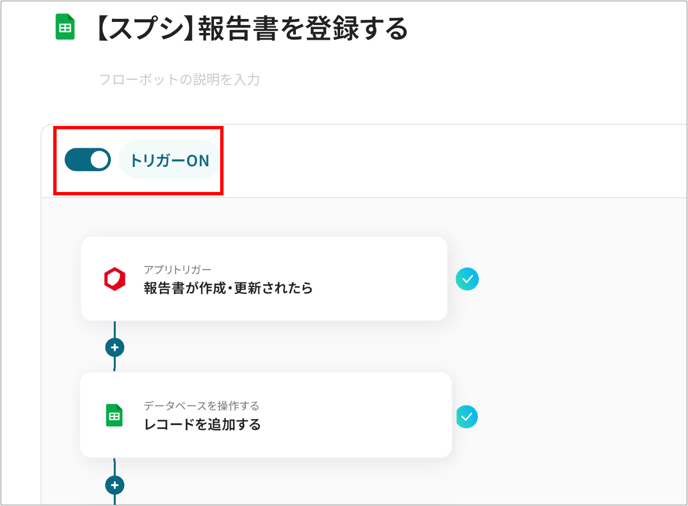The image size is (688, 506).
Task: Click the データベースを操作する label text
Action: [201, 406]
